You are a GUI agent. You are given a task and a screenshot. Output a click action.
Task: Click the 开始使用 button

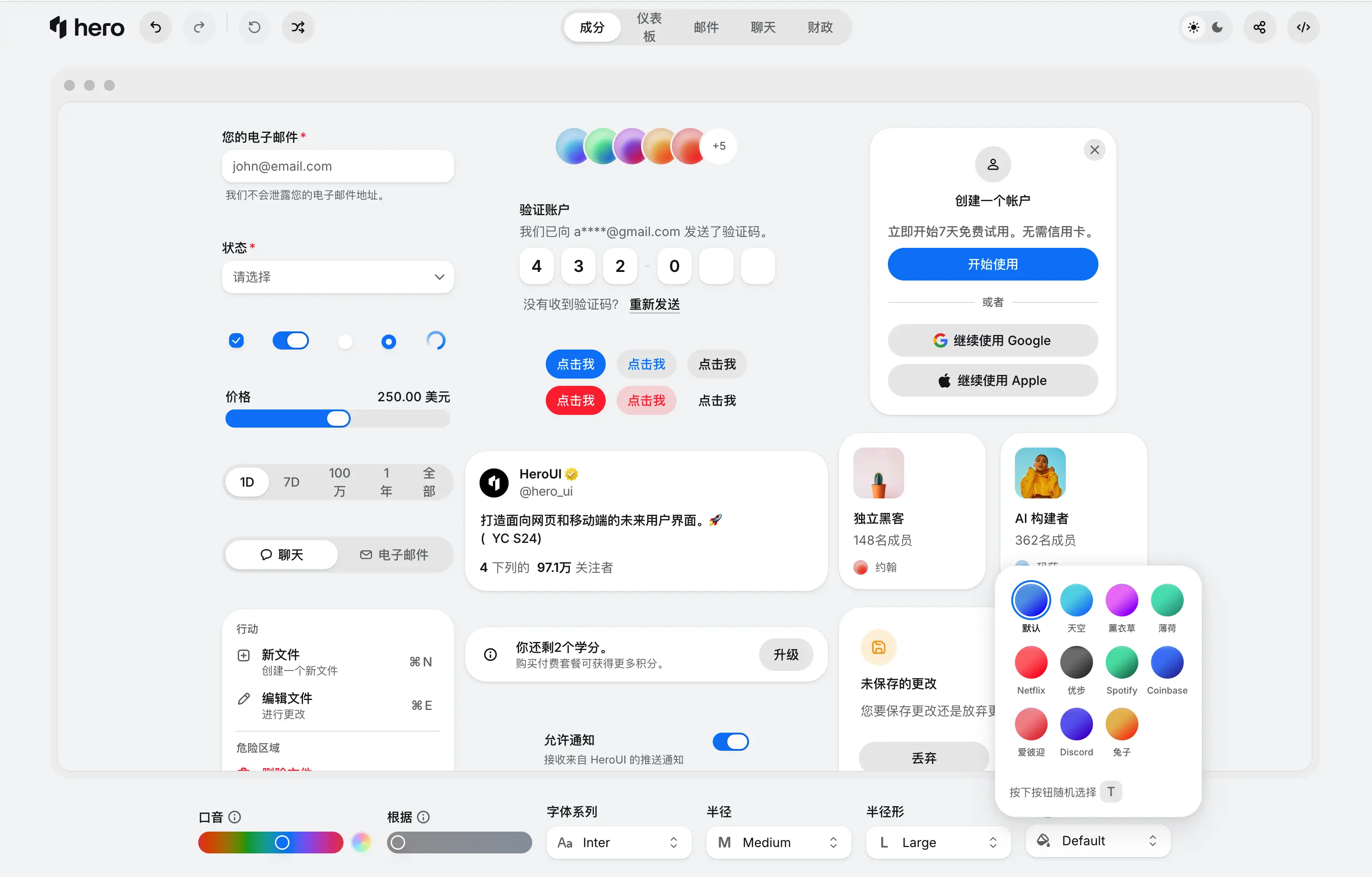point(993,264)
